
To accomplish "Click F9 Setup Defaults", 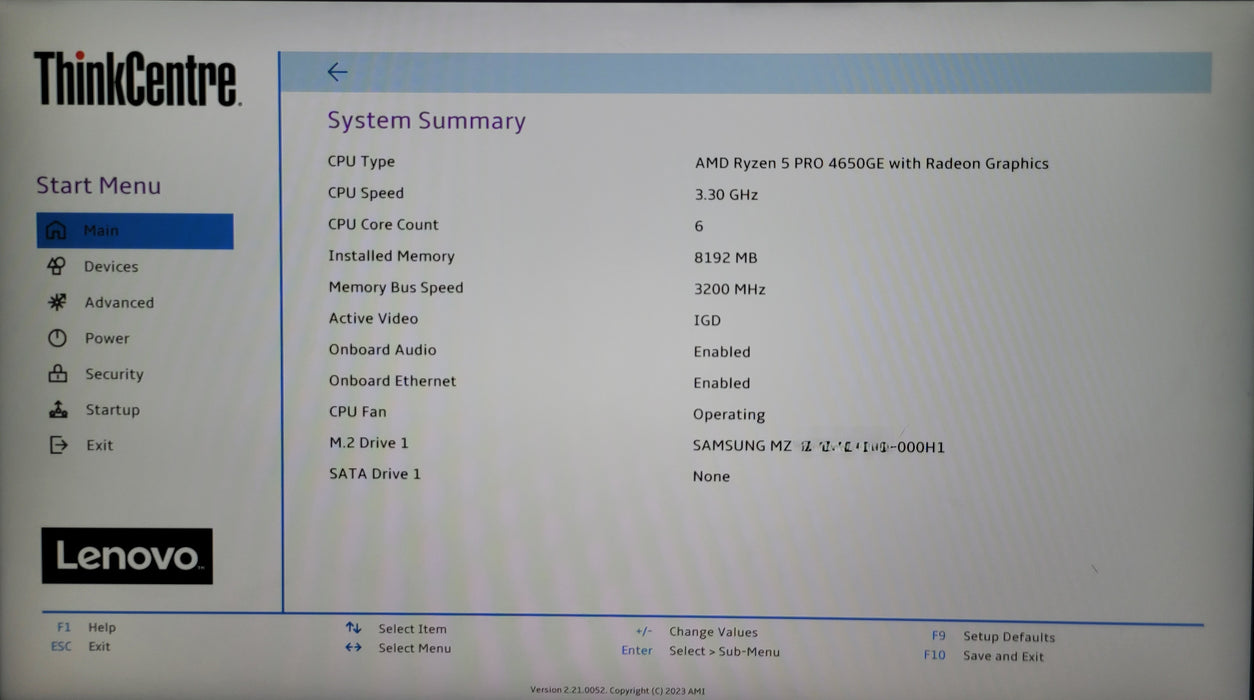I will tap(993, 637).
